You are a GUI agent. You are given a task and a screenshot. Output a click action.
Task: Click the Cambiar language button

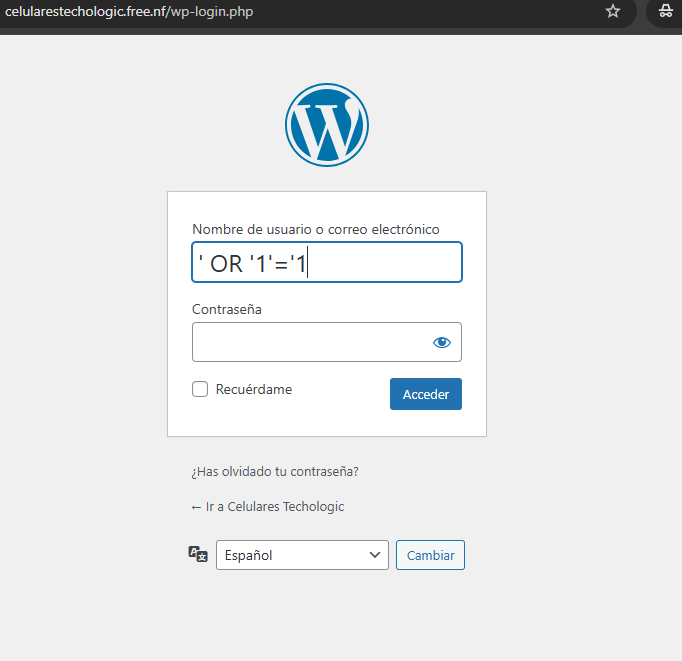click(x=430, y=555)
